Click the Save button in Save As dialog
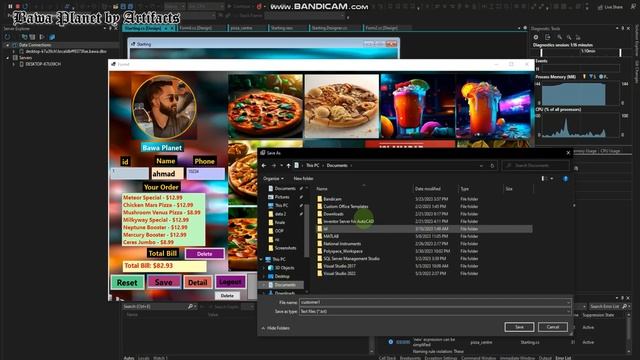The image size is (640, 360). tap(519, 327)
